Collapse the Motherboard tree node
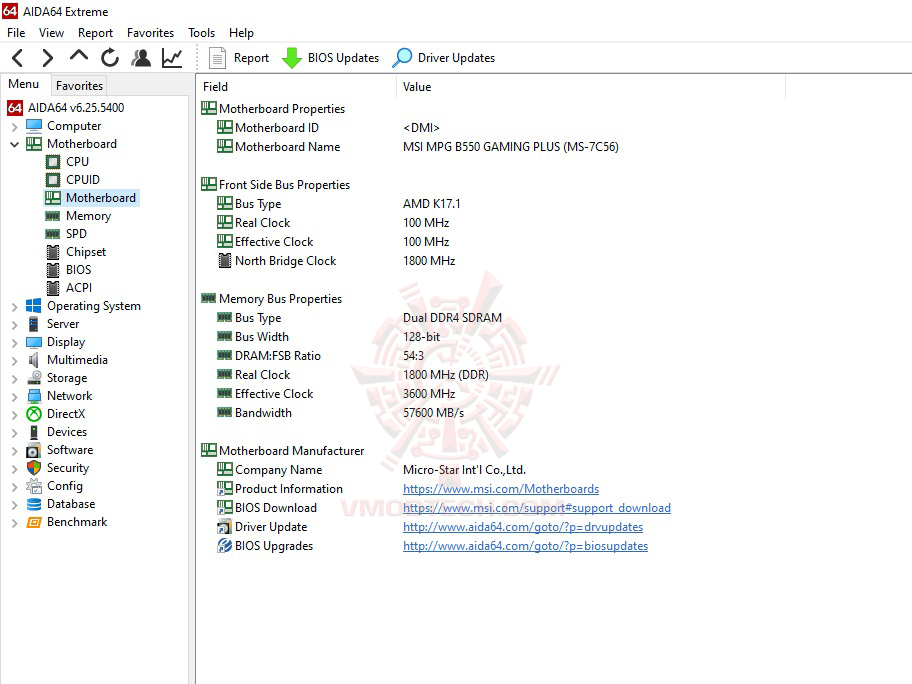Screen dimensions: 912x684 coord(15,144)
